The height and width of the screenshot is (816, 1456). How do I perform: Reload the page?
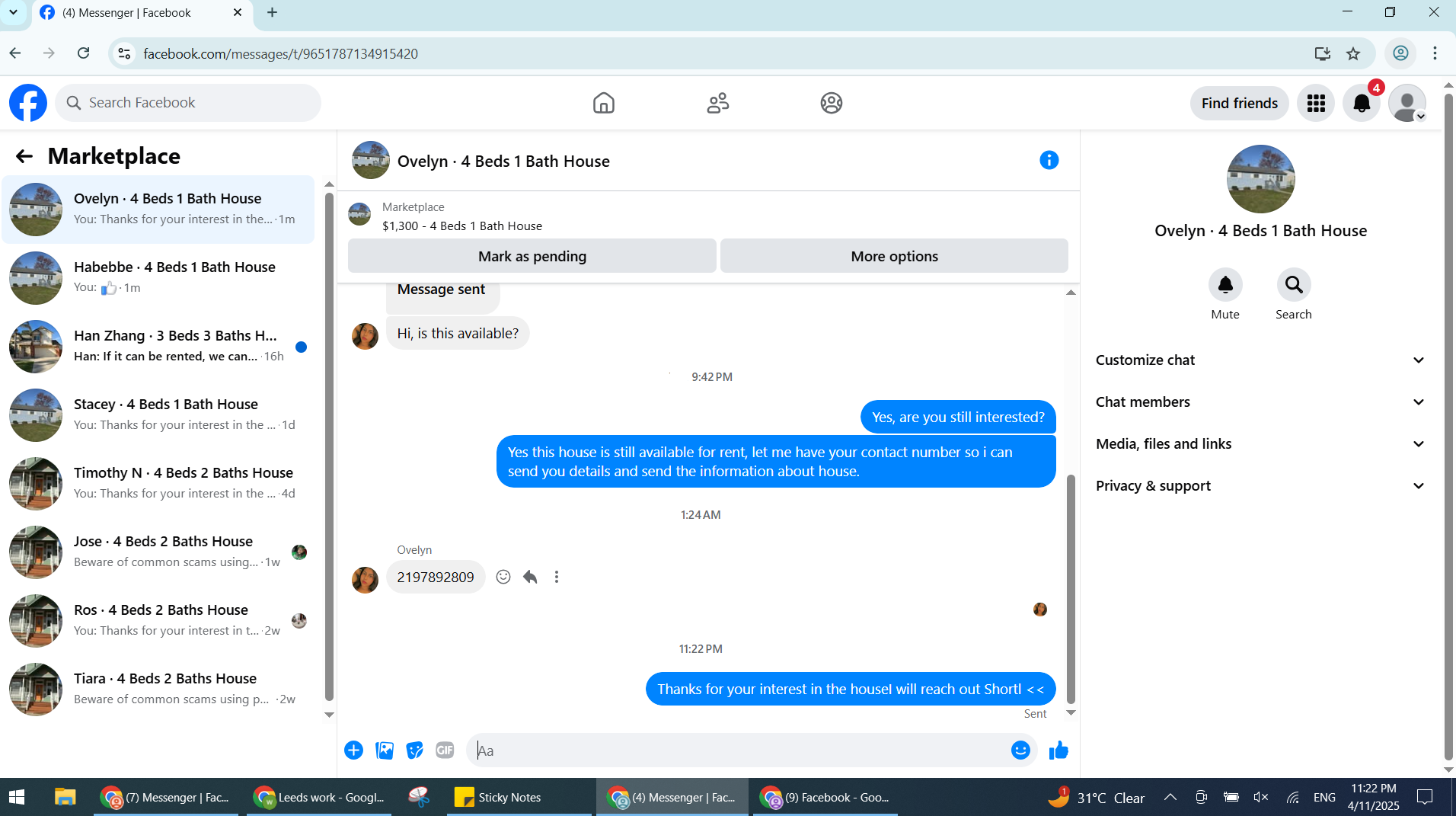pos(84,53)
